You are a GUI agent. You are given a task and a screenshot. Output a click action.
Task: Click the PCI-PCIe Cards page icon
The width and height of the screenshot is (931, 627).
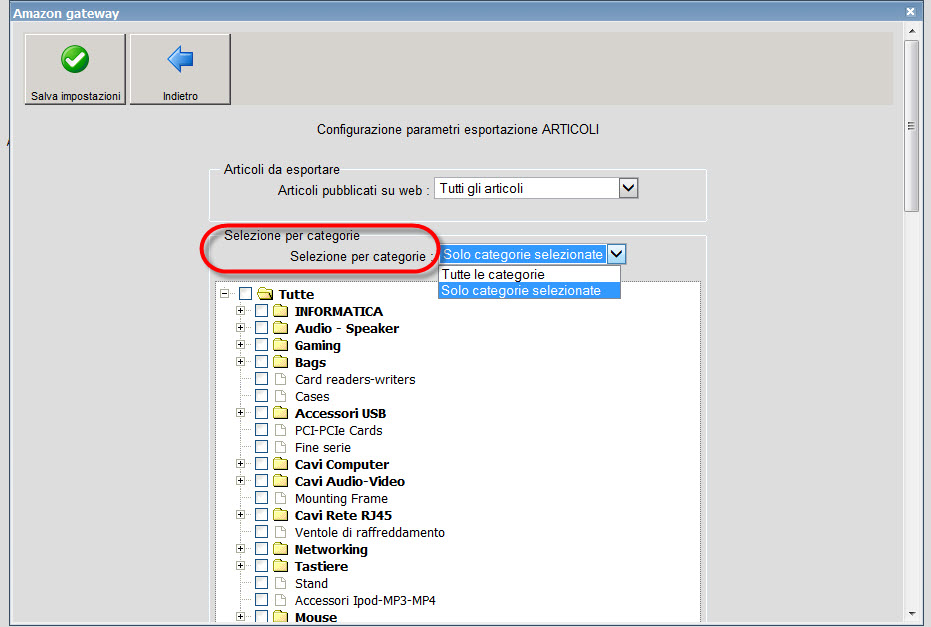point(280,430)
